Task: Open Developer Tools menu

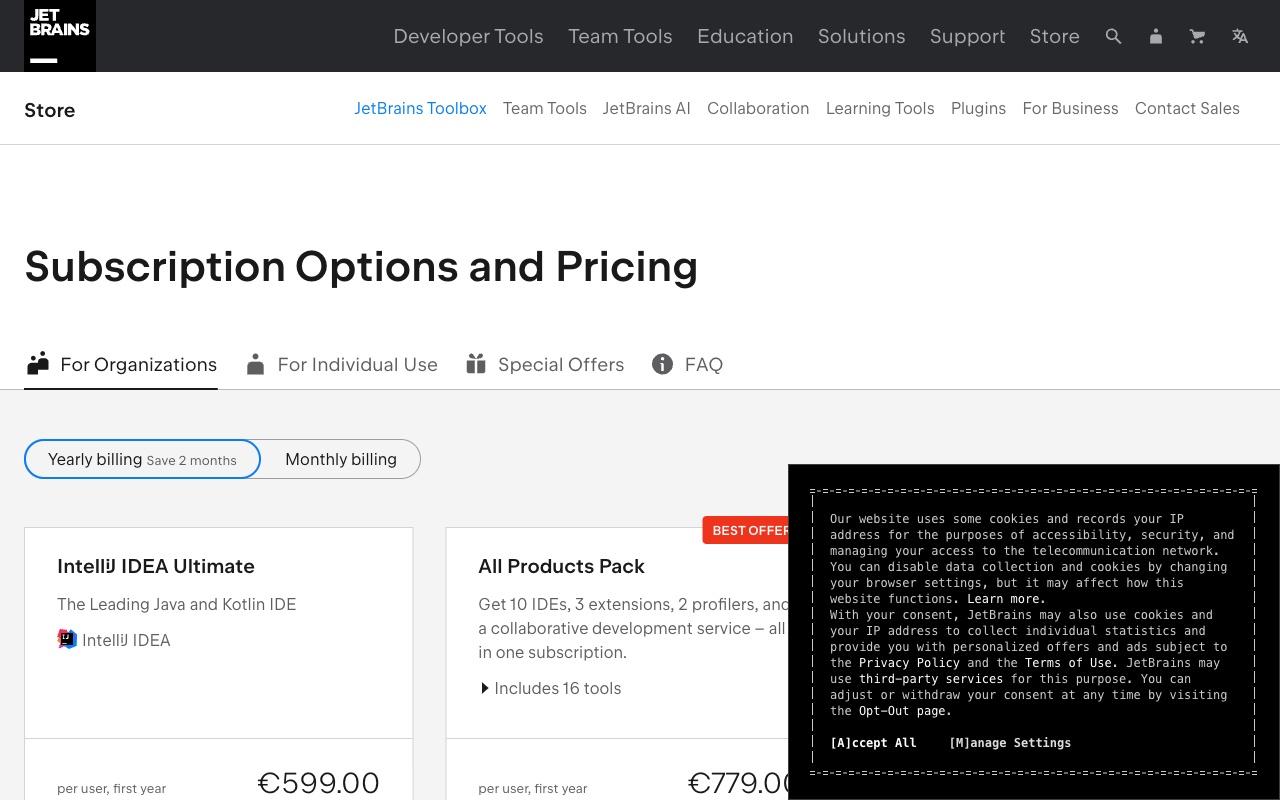Action: (468, 36)
